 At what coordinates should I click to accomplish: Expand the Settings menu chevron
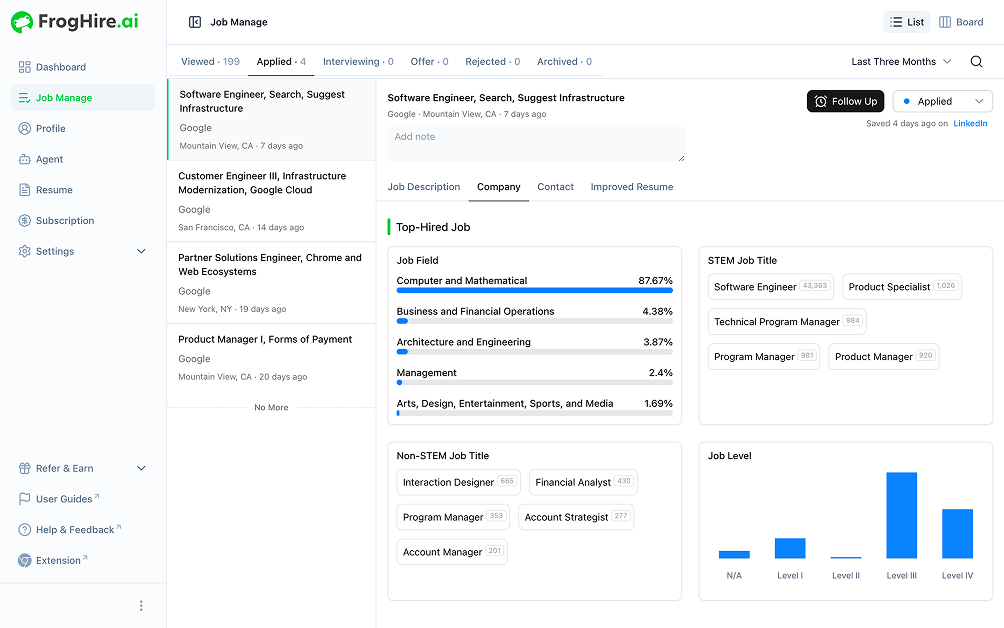coord(141,252)
